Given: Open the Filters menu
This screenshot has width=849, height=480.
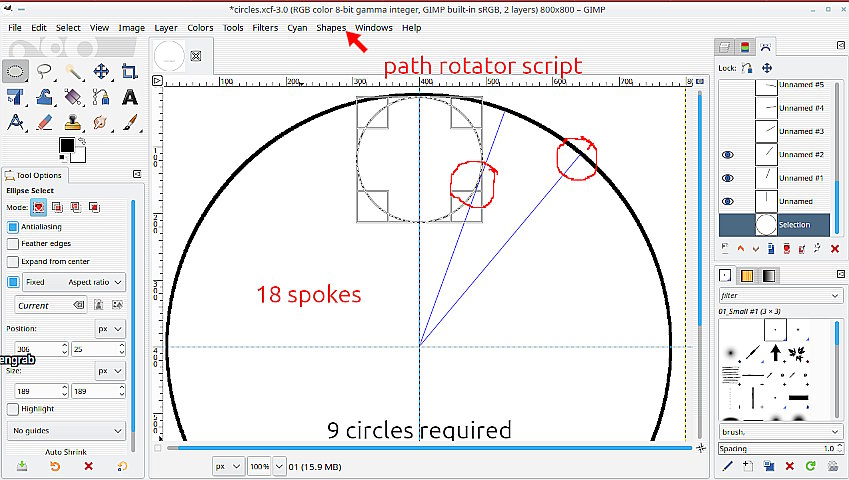Looking at the screenshot, I should point(265,28).
